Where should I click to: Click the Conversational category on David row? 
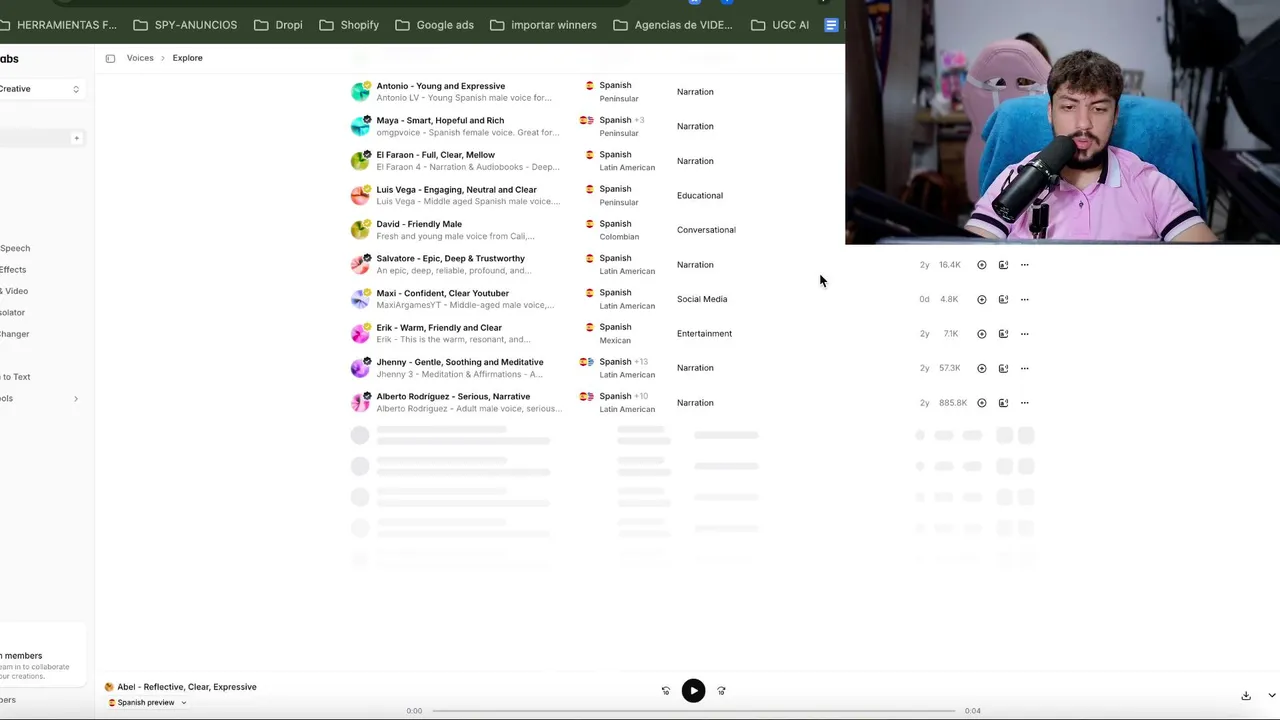[x=706, y=230]
